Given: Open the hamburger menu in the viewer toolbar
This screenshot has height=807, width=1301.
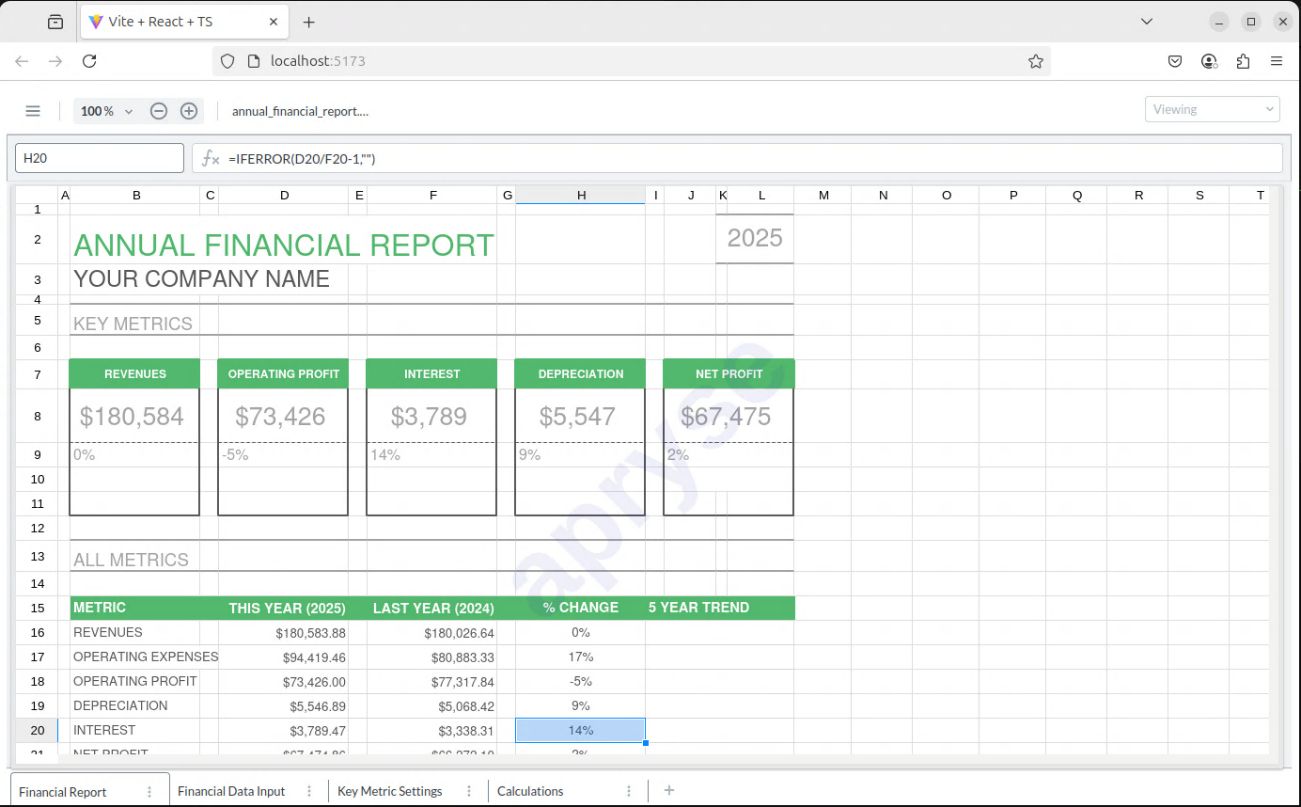Looking at the screenshot, I should pyautogui.click(x=33, y=110).
